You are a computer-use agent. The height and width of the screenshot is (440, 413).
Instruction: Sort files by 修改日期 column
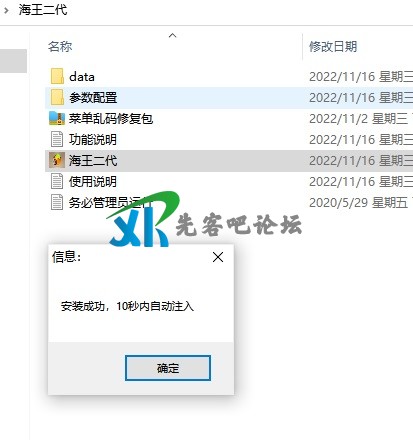click(333, 47)
